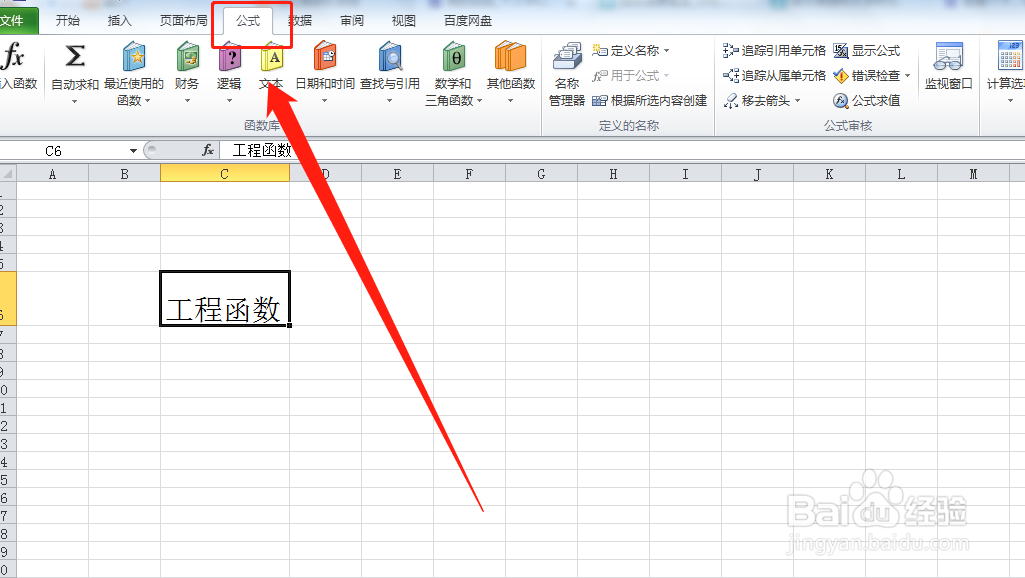The image size is (1025, 578).
Task: Switch to the 数据 ribbon tab
Action: 299,19
